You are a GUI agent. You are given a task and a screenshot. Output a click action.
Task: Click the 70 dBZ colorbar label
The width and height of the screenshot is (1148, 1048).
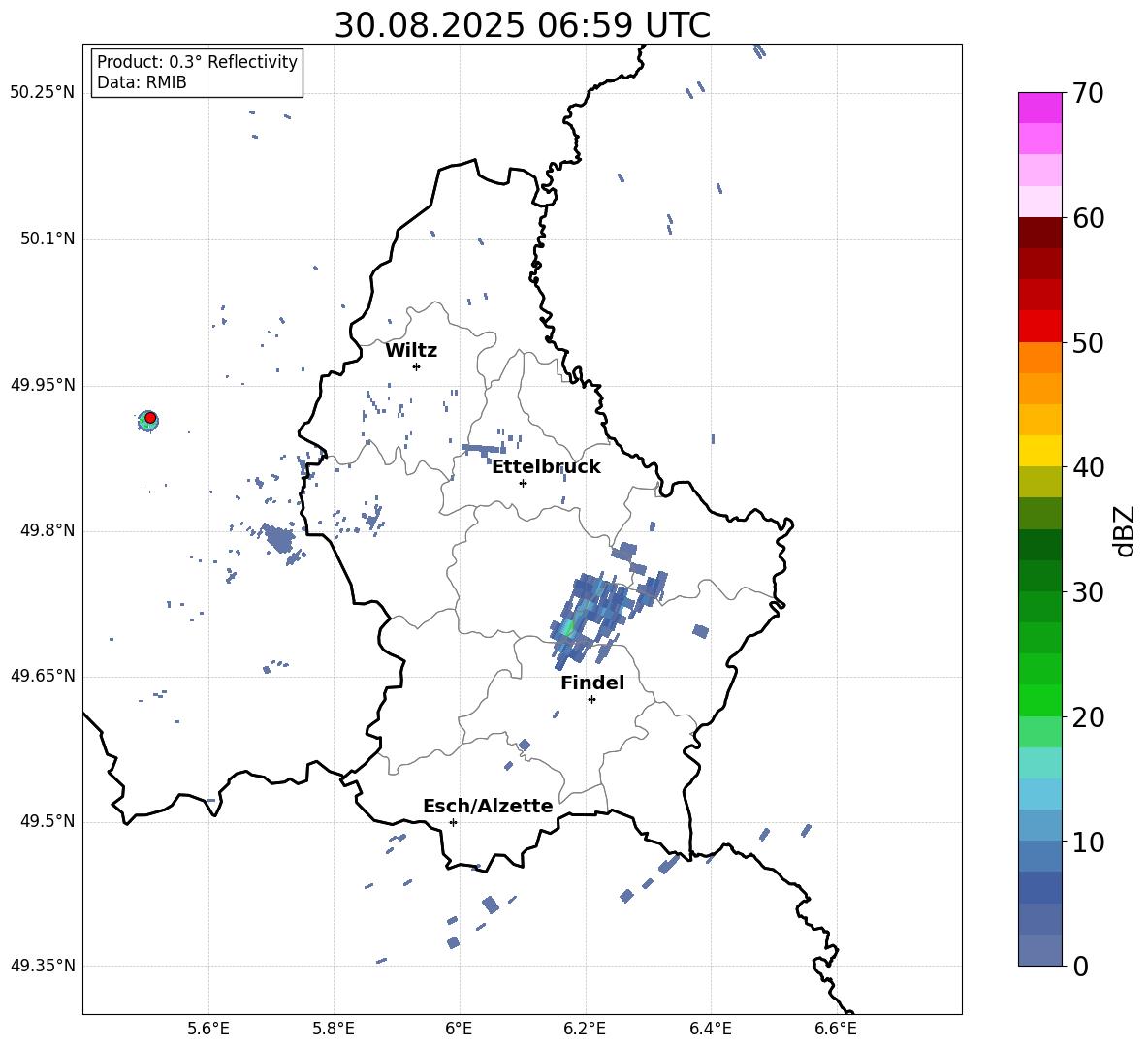point(1088,94)
